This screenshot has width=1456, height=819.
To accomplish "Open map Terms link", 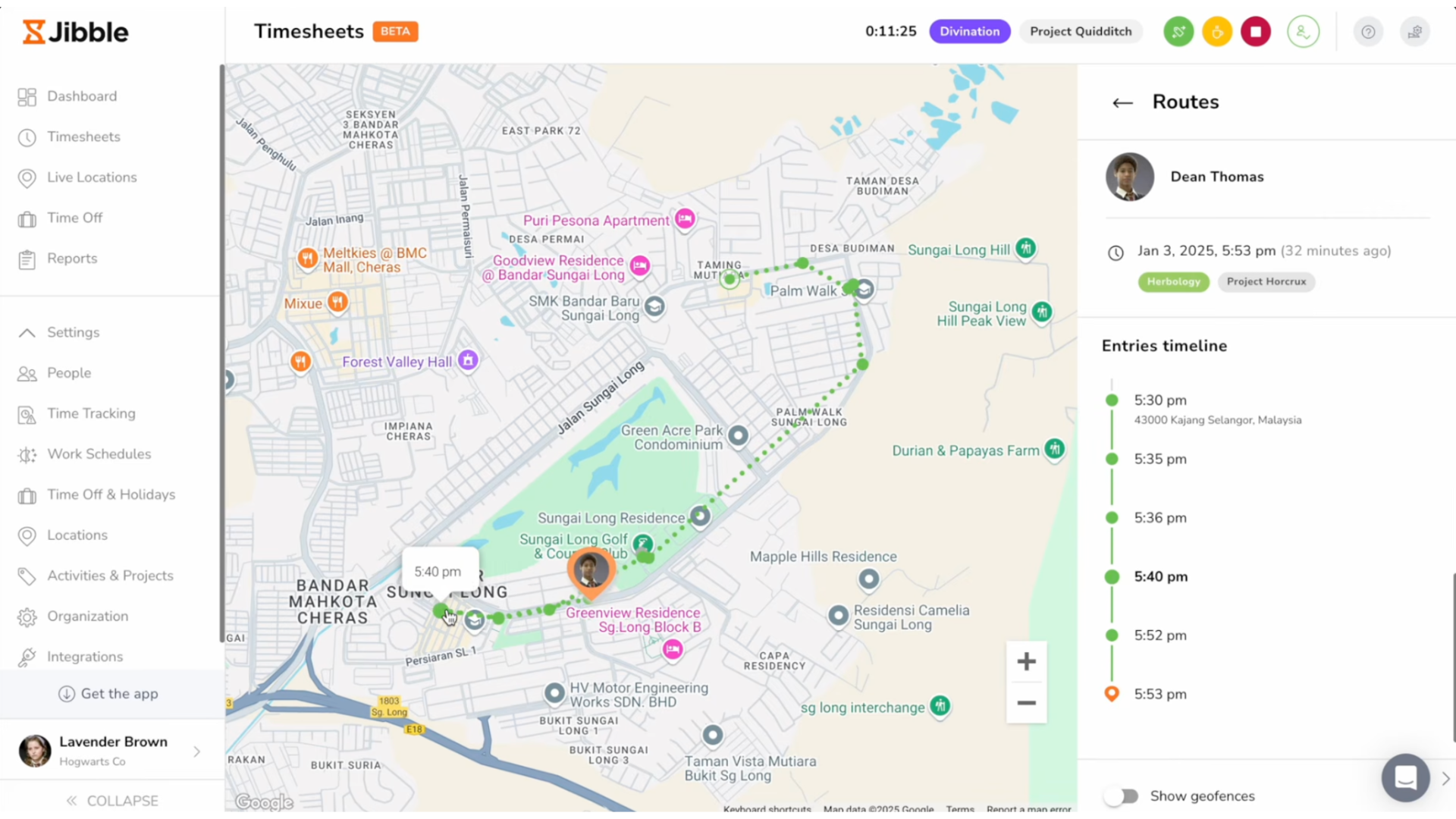I will (960, 809).
